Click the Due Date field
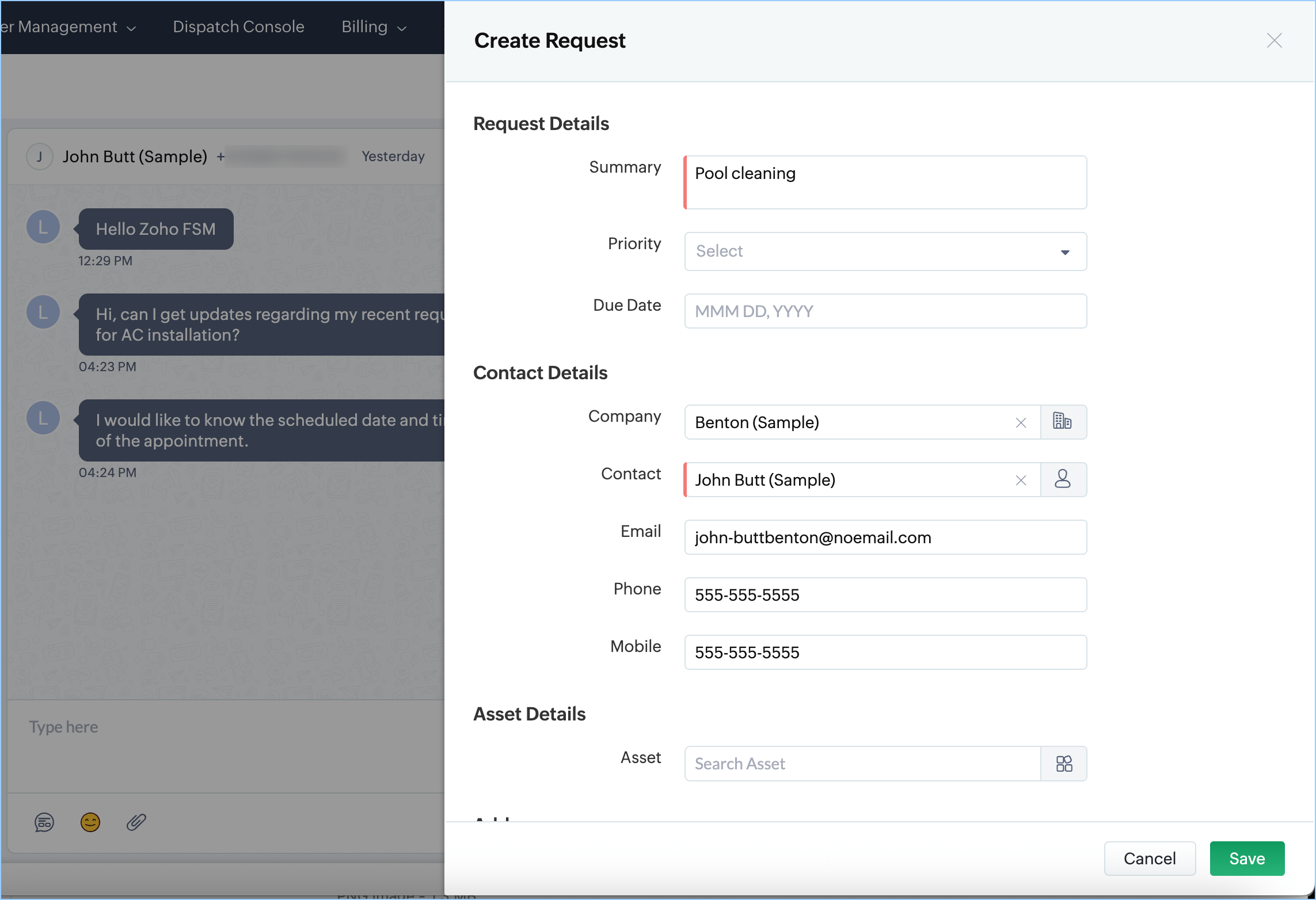This screenshot has width=1316, height=900. pos(885,311)
